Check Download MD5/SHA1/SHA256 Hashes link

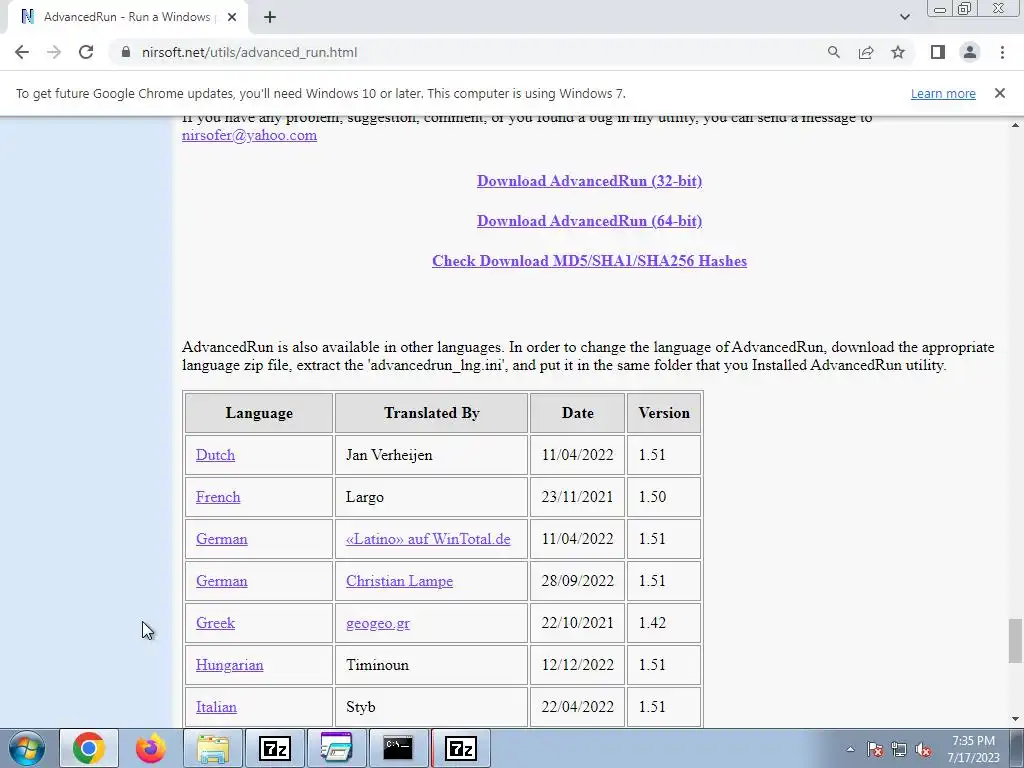589,261
